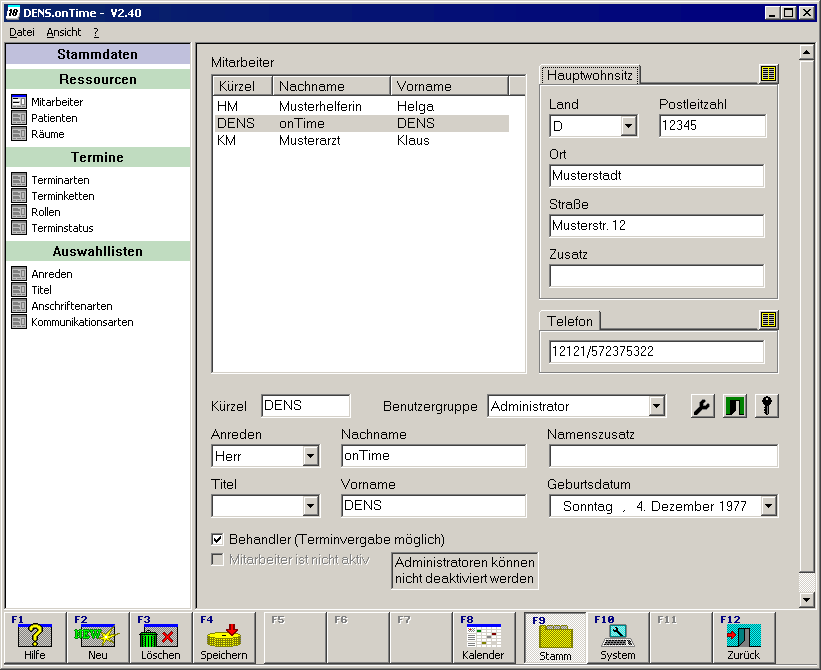This screenshot has height=670, width=821.
Task: Click the scroll up arrow
Action: pyautogui.click(x=806, y=52)
